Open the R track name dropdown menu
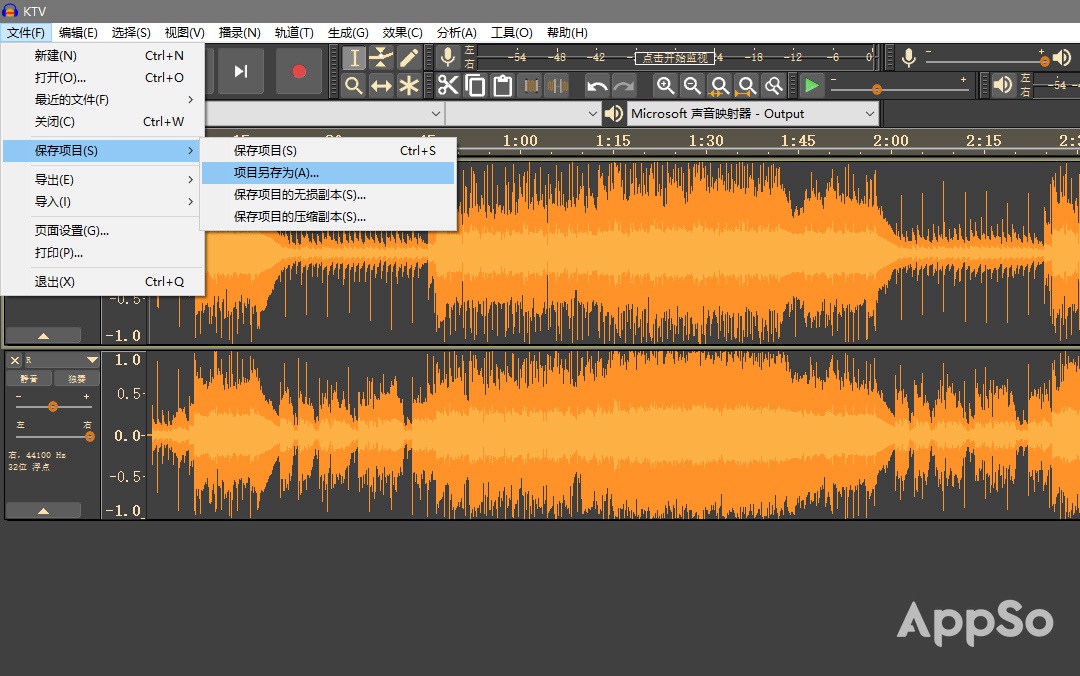This screenshot has width=1080, height=676. [91, 360]
